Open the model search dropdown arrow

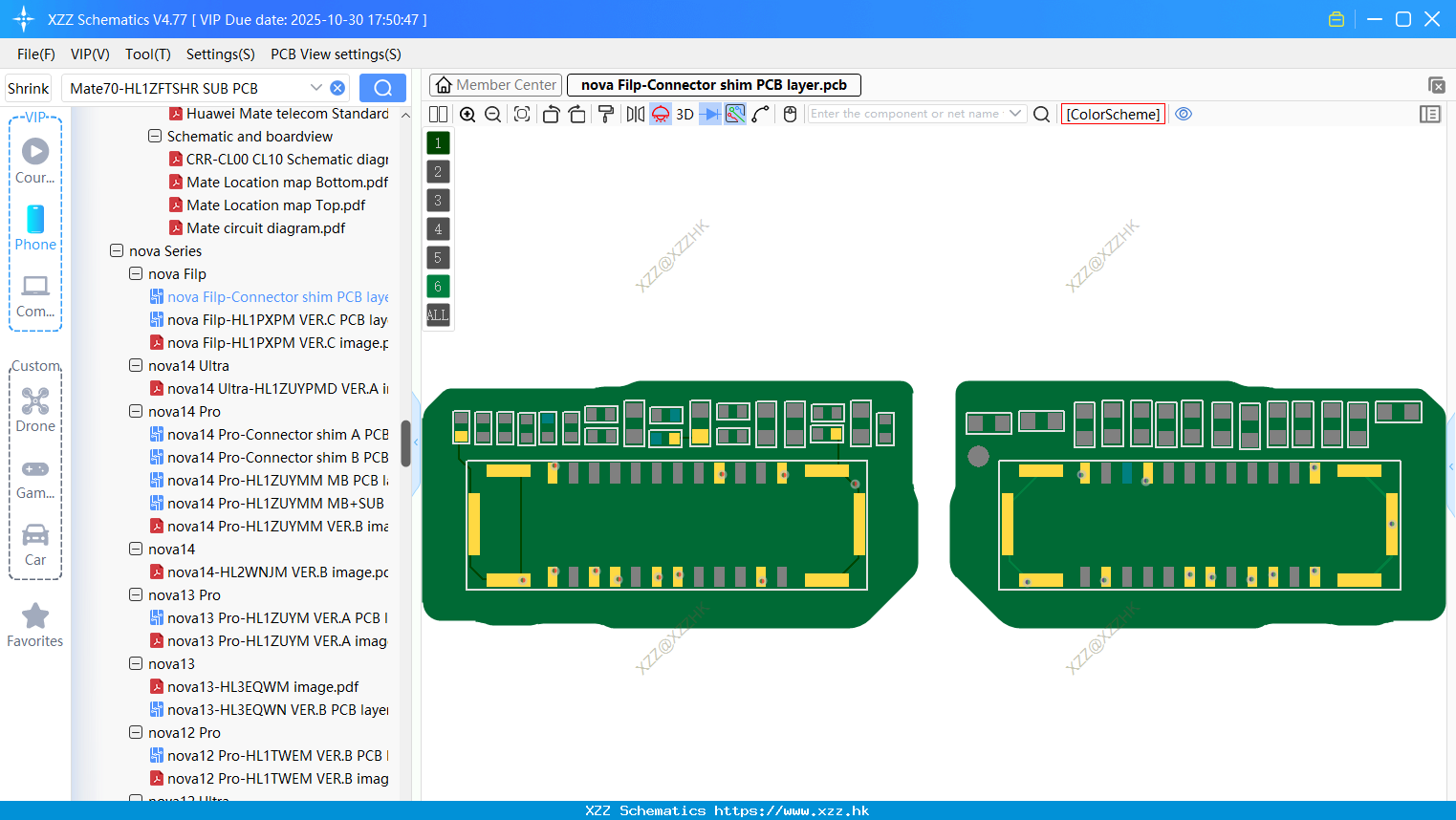(316, 88)
